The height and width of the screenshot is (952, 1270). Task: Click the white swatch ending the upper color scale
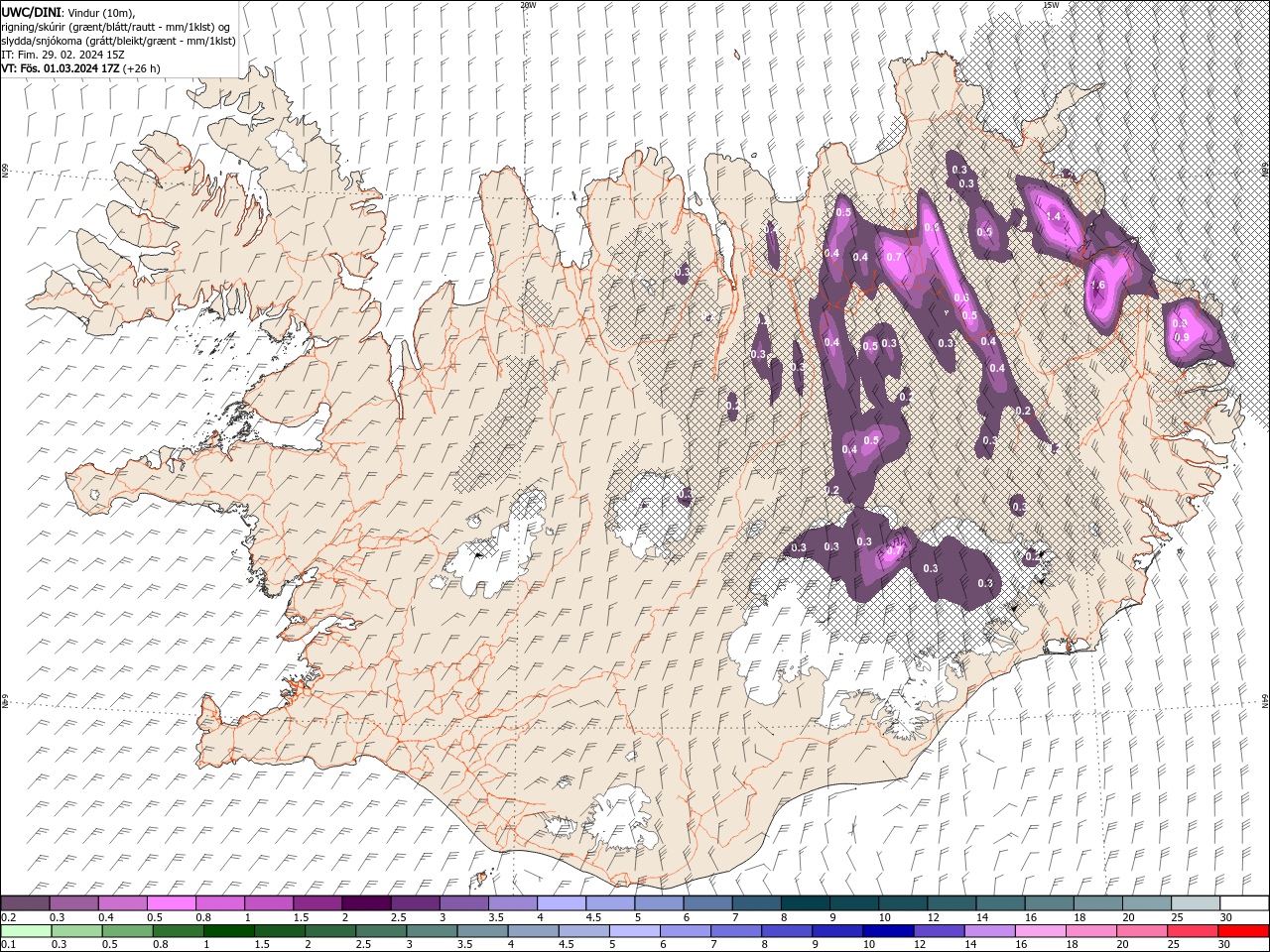coord(1243,903)
